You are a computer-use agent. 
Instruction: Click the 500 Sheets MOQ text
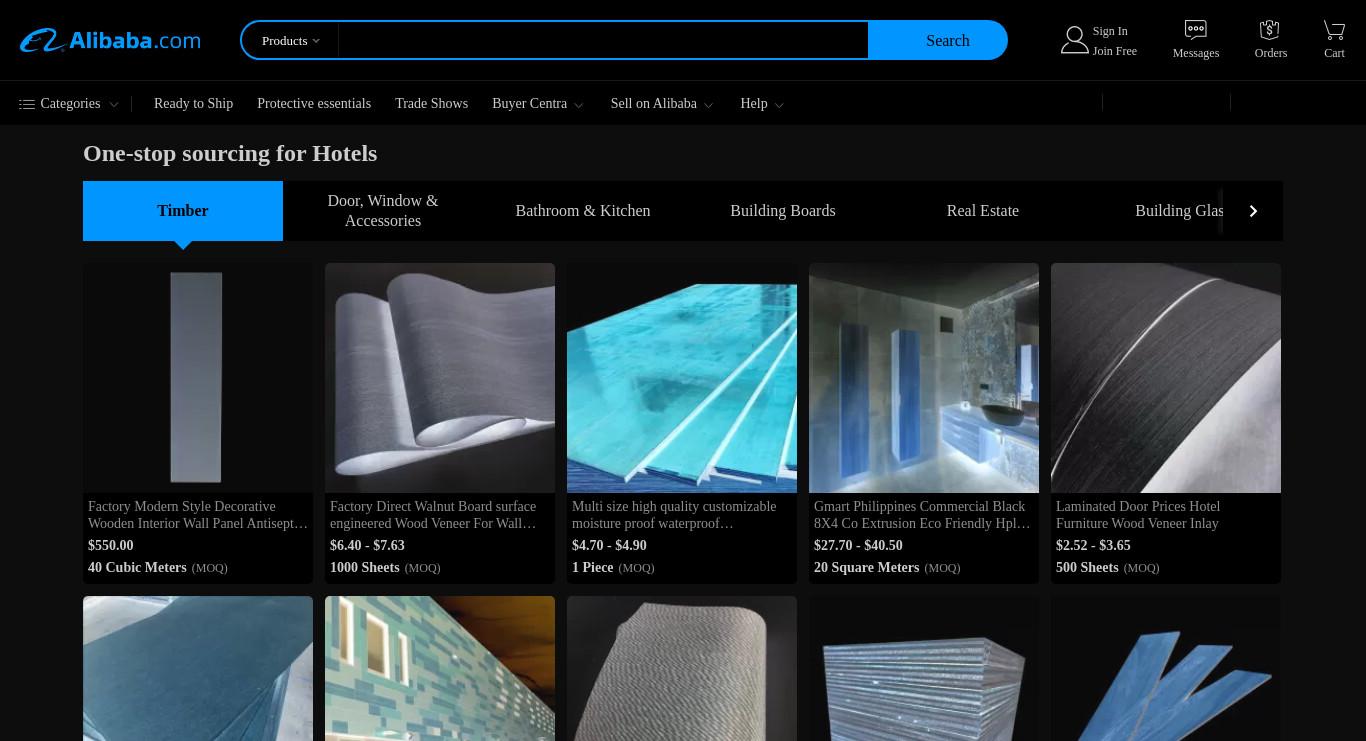click(1108, 568)
